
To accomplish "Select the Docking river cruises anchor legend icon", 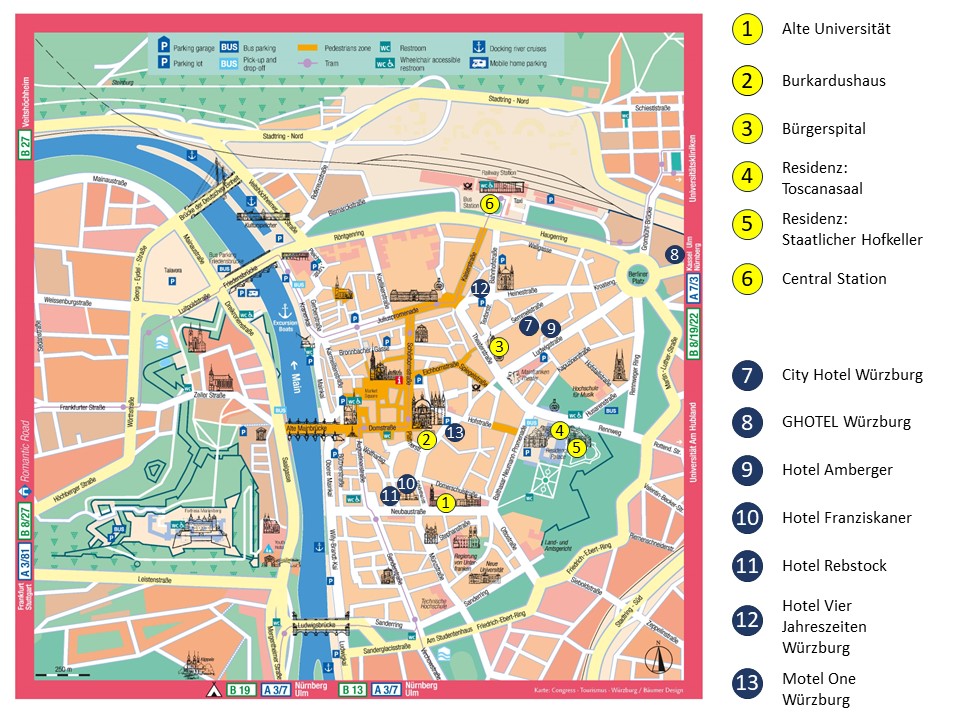I will point(478,46).
